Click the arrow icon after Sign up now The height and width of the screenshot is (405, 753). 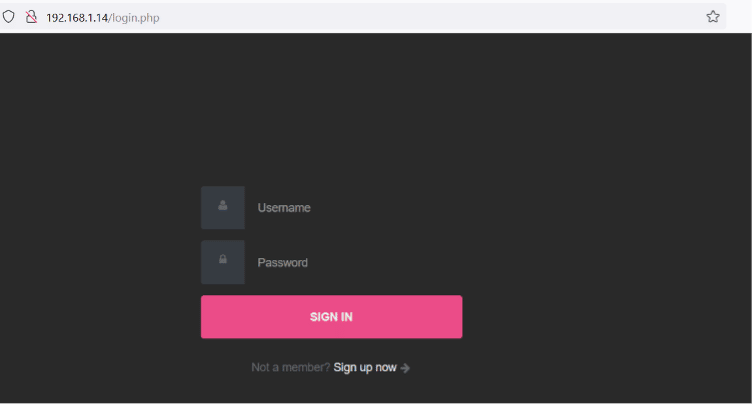[x=405, y=368]
